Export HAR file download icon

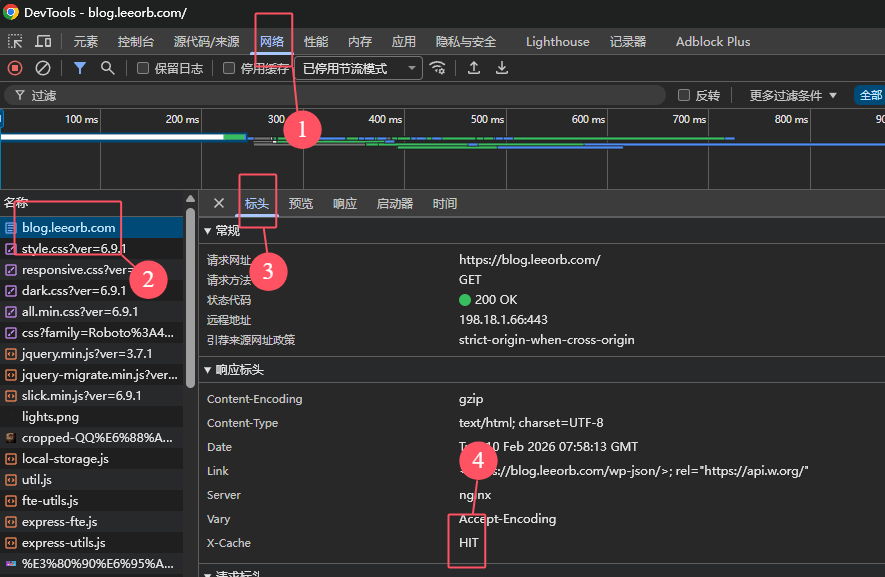tap(502, 68)
